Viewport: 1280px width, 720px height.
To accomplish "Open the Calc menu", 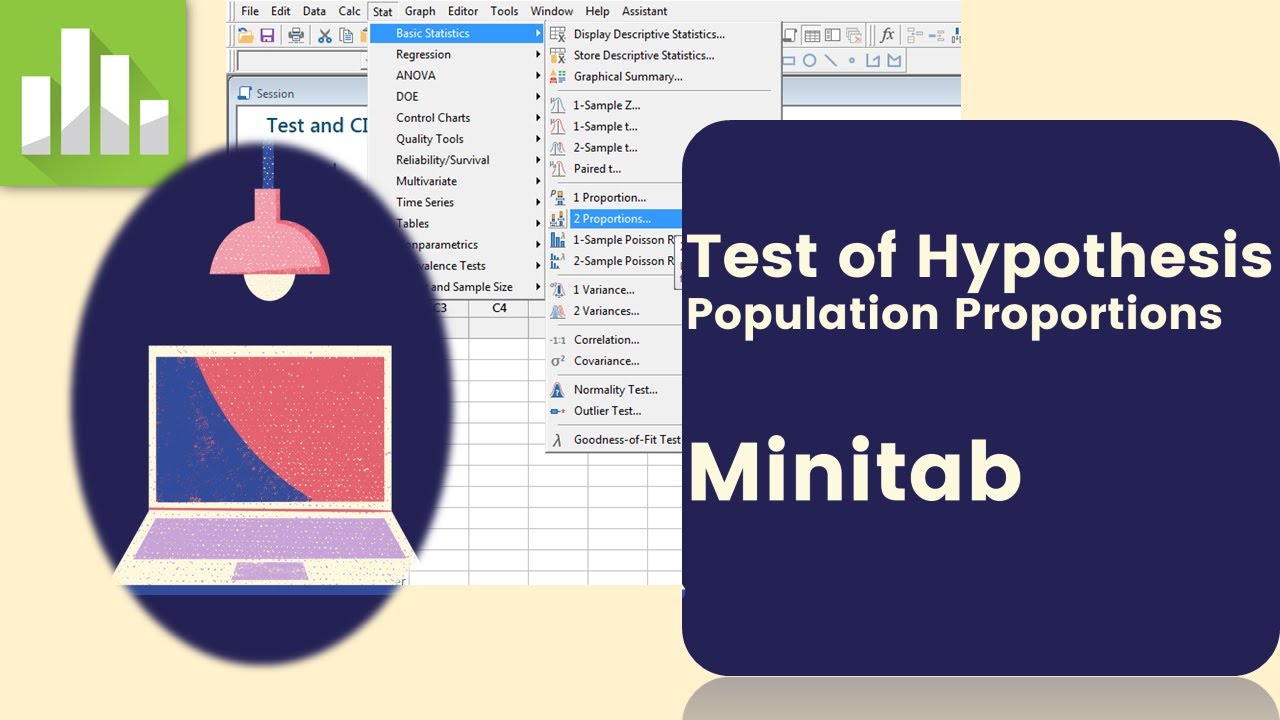I will (350, 11).
